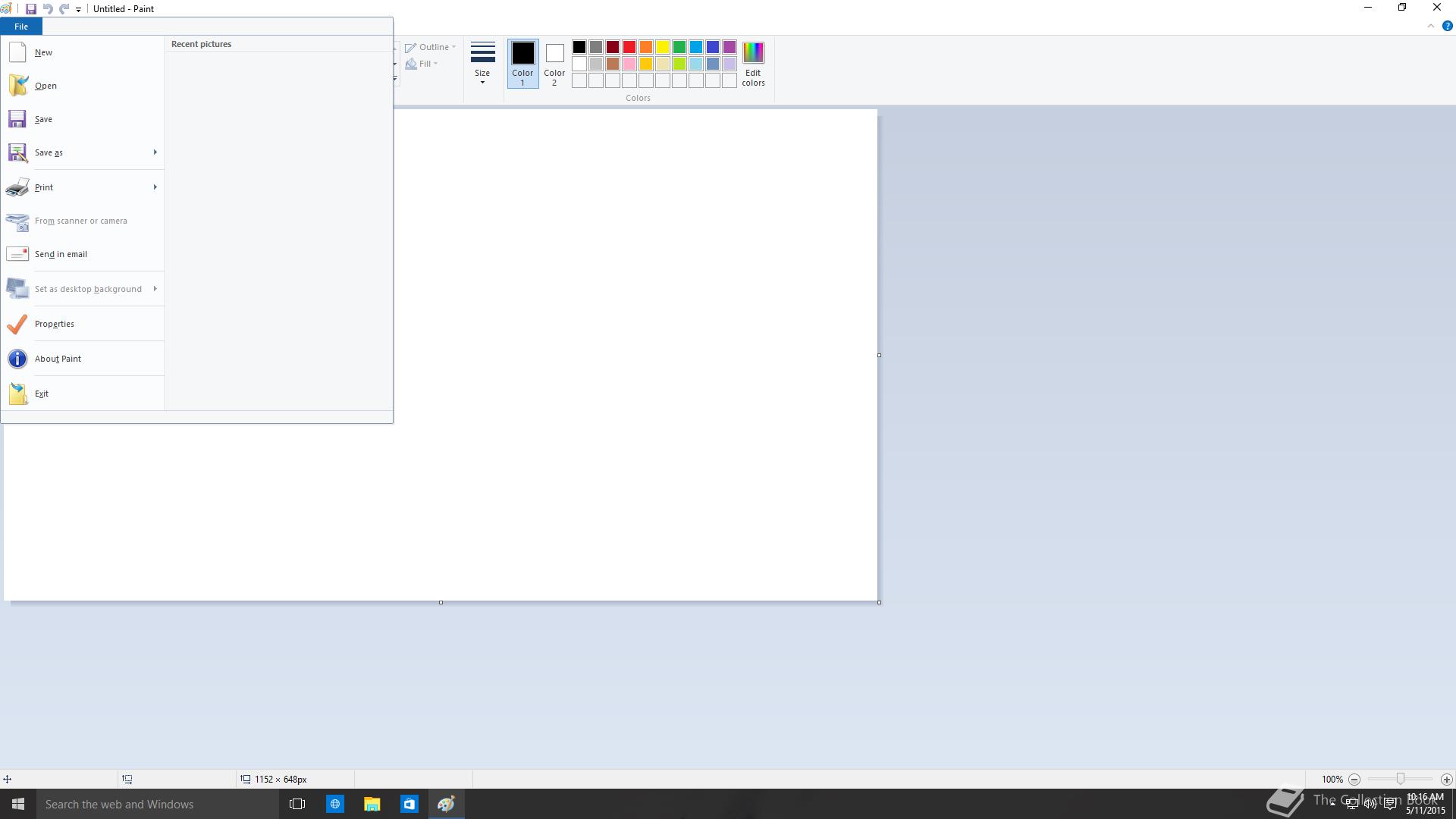Click the zoom in plus button

tap(1447, 780)
